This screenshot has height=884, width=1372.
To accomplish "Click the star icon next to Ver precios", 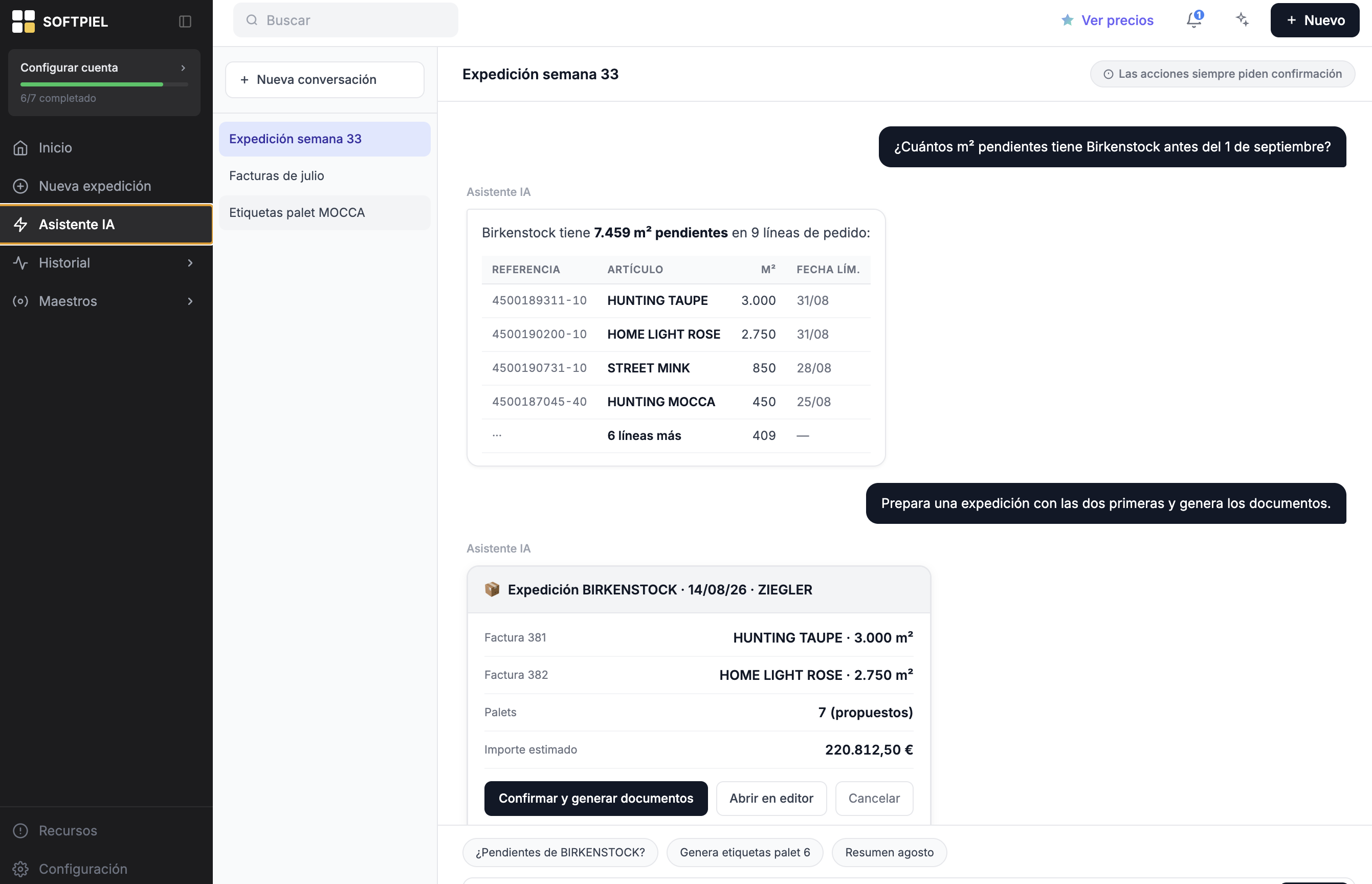I will tap(1067, 20).
